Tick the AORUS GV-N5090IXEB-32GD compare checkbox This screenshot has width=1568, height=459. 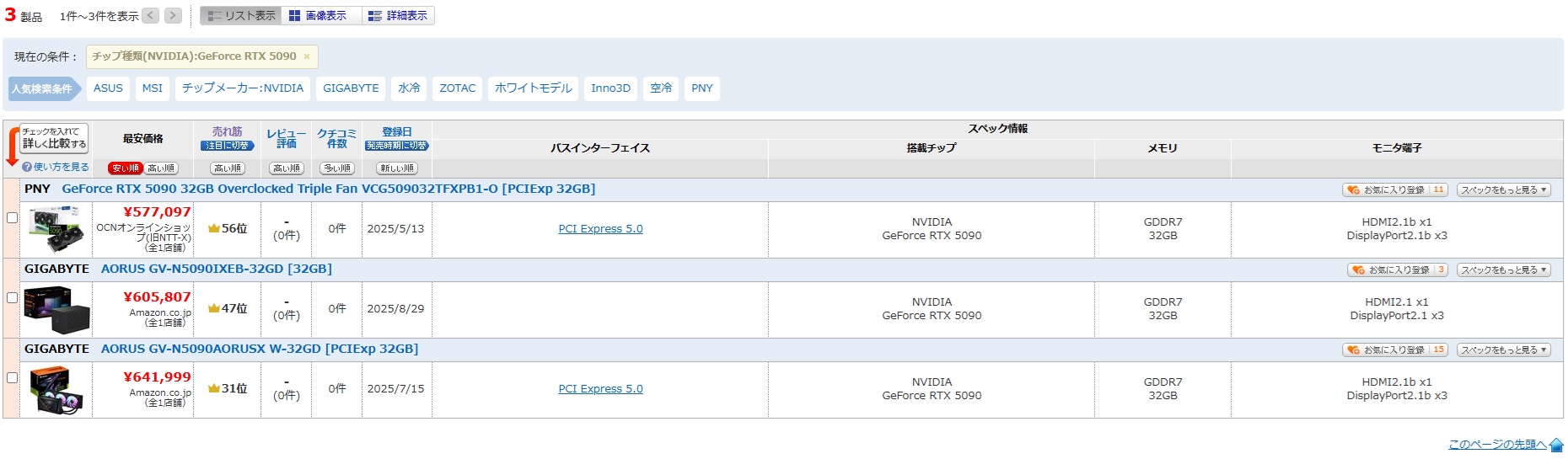coord(12,297)
